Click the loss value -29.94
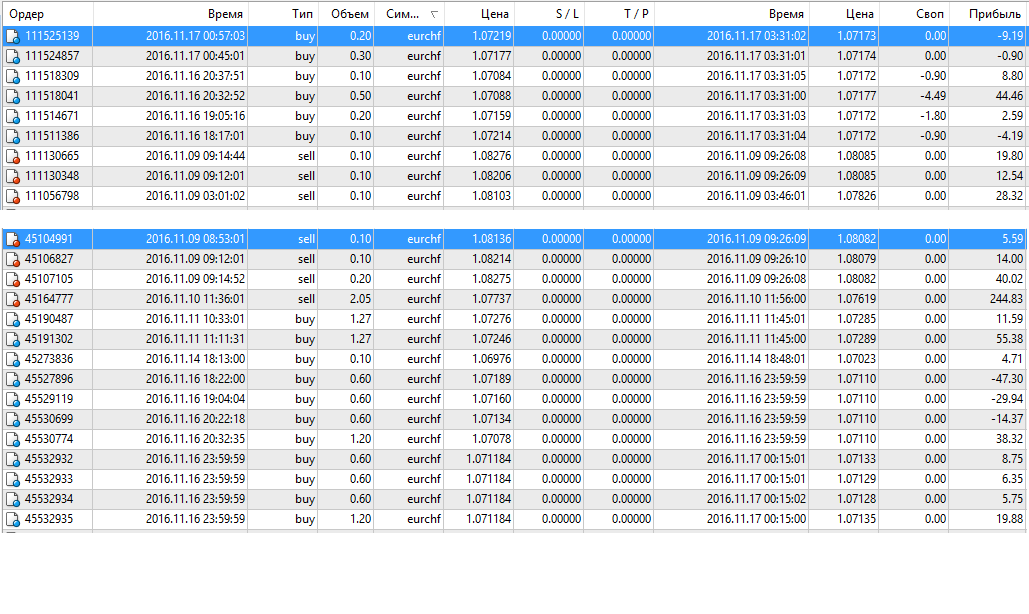Viewport: 1029px width, 614px height. 1007,399
